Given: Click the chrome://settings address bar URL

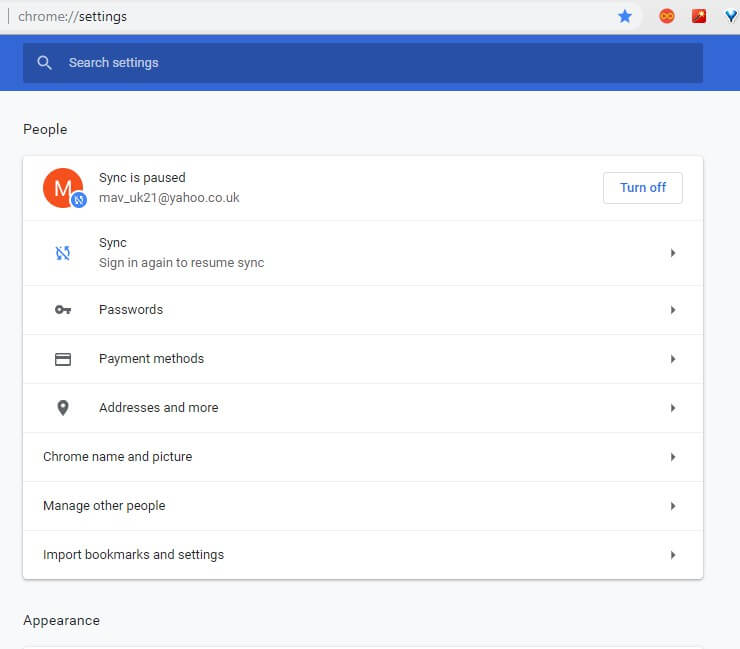Looking at the screenshot, I should (x=72, y=17).
